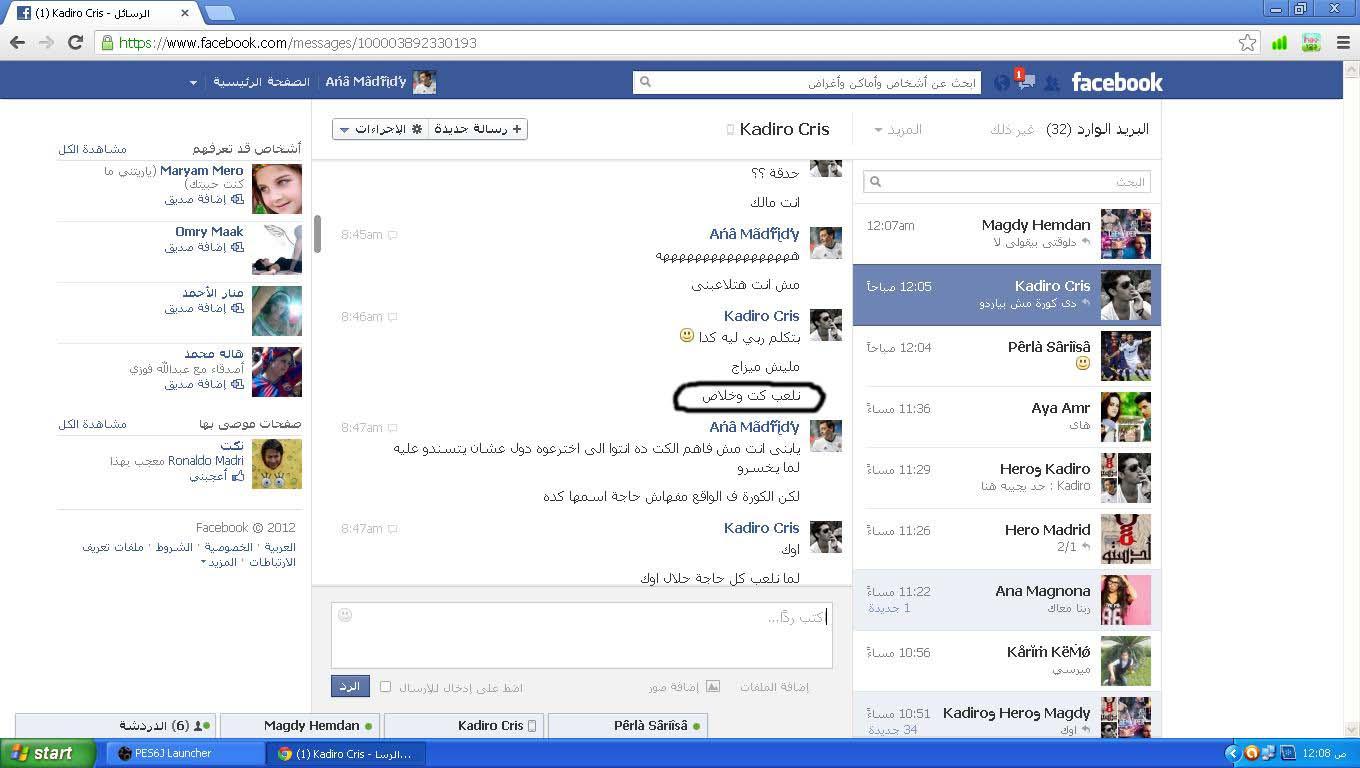Open Pêrlà Sârîîsâ chat tab
The width and height of the screenshot is (1360, 768).
[x=628, y=726]
